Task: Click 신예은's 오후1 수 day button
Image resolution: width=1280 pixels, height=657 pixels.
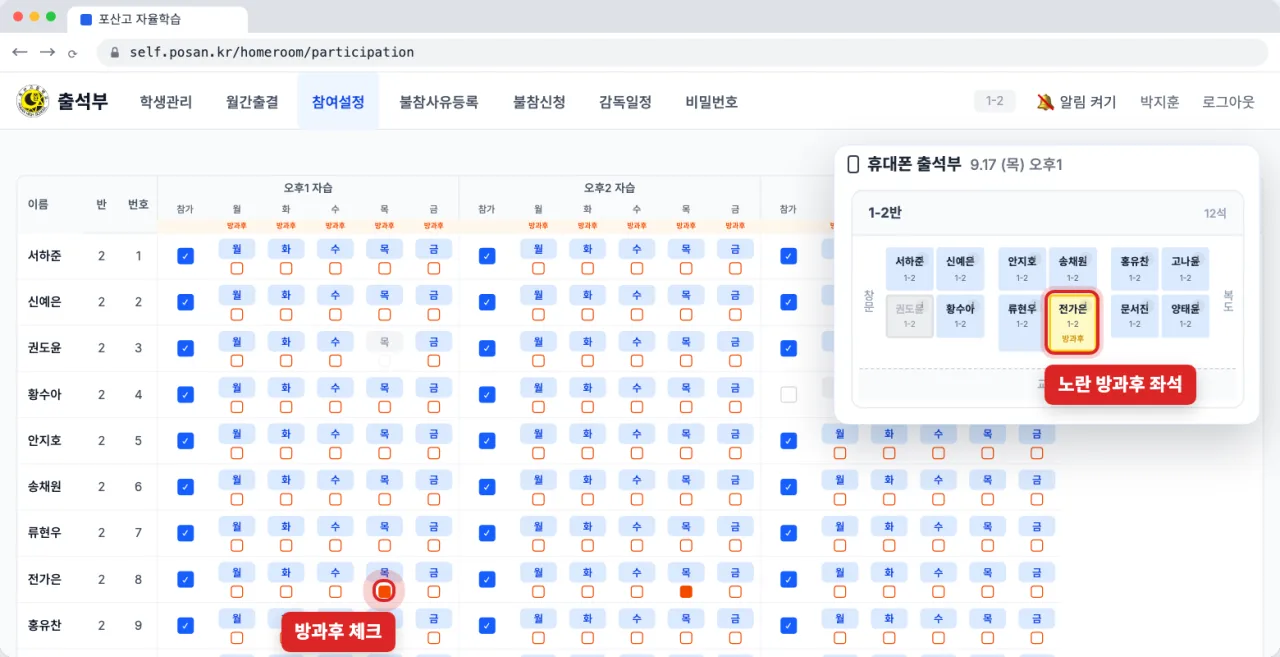Action: pos(335,295)
